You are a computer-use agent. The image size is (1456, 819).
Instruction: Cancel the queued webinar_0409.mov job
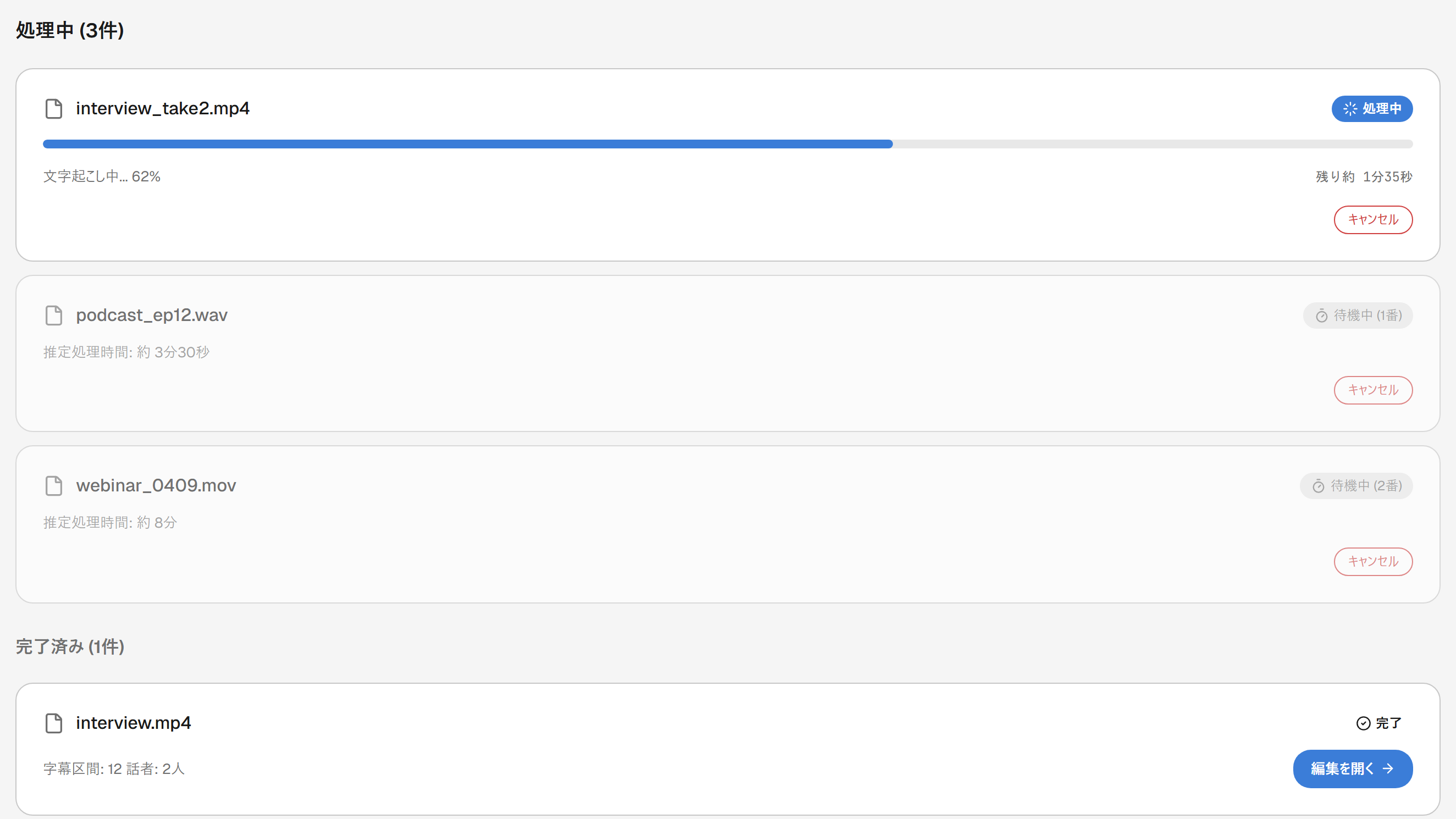click(x=1373, y=561)
